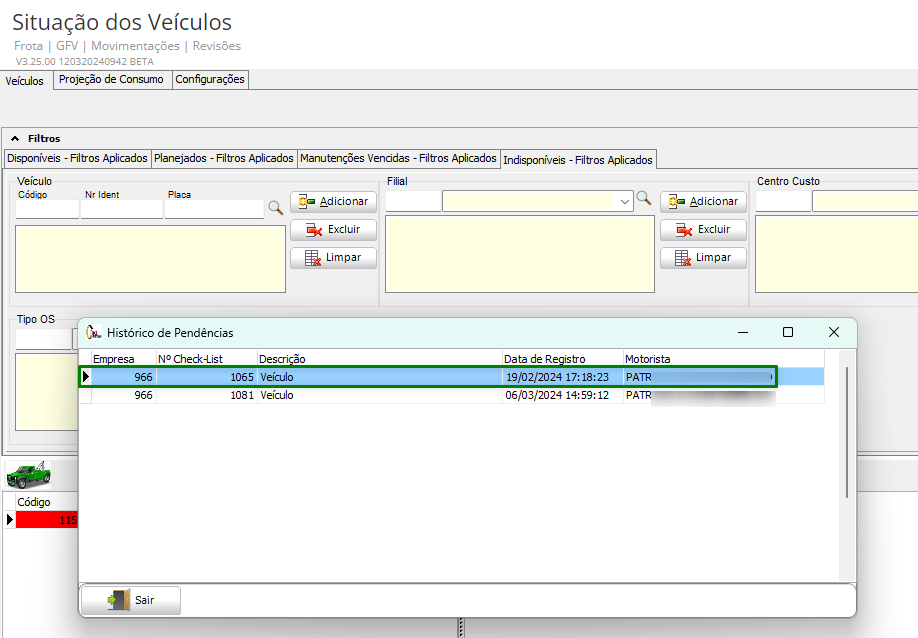Switch to Projeção de Consumo tab

coord(110,80)
